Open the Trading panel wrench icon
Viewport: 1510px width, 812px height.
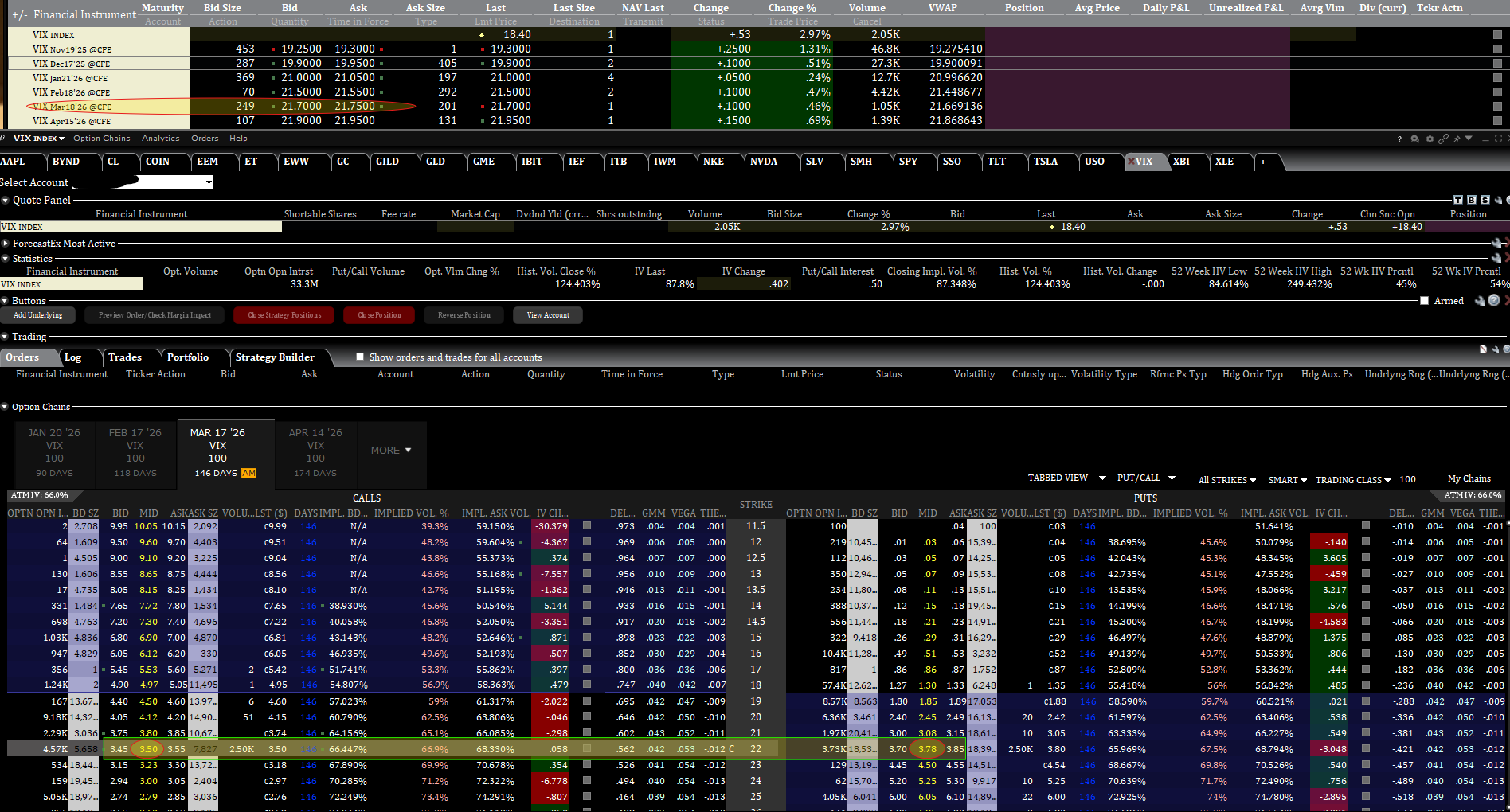click(x=1496, y=349)
